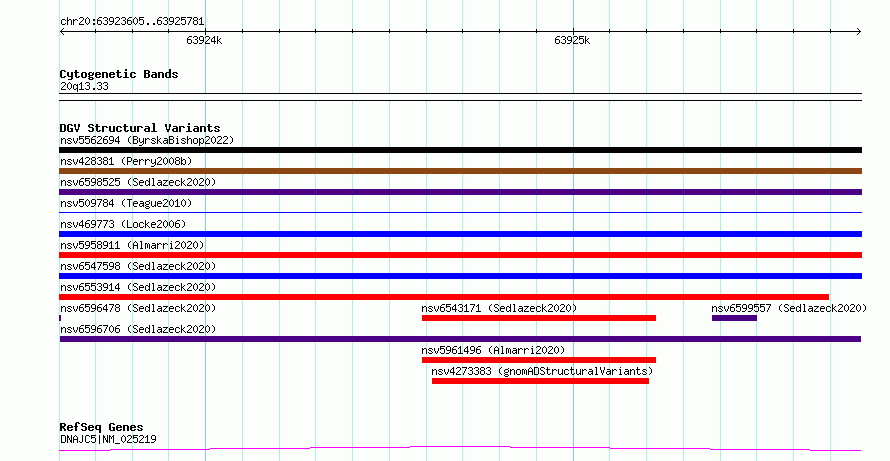Open the DNAJC5|NM_025219 gene label
Image resolution: width=890 pixels, height=461 pixels.
point(108,439)
